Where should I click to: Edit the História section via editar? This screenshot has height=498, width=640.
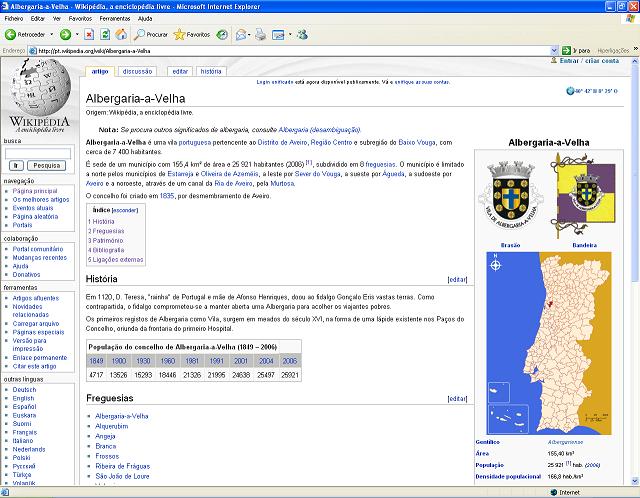(x=457, y=280)
